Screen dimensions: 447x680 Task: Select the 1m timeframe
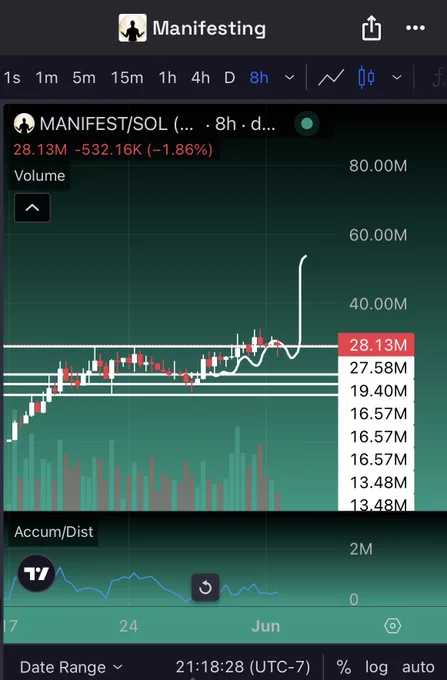point(46,78)
